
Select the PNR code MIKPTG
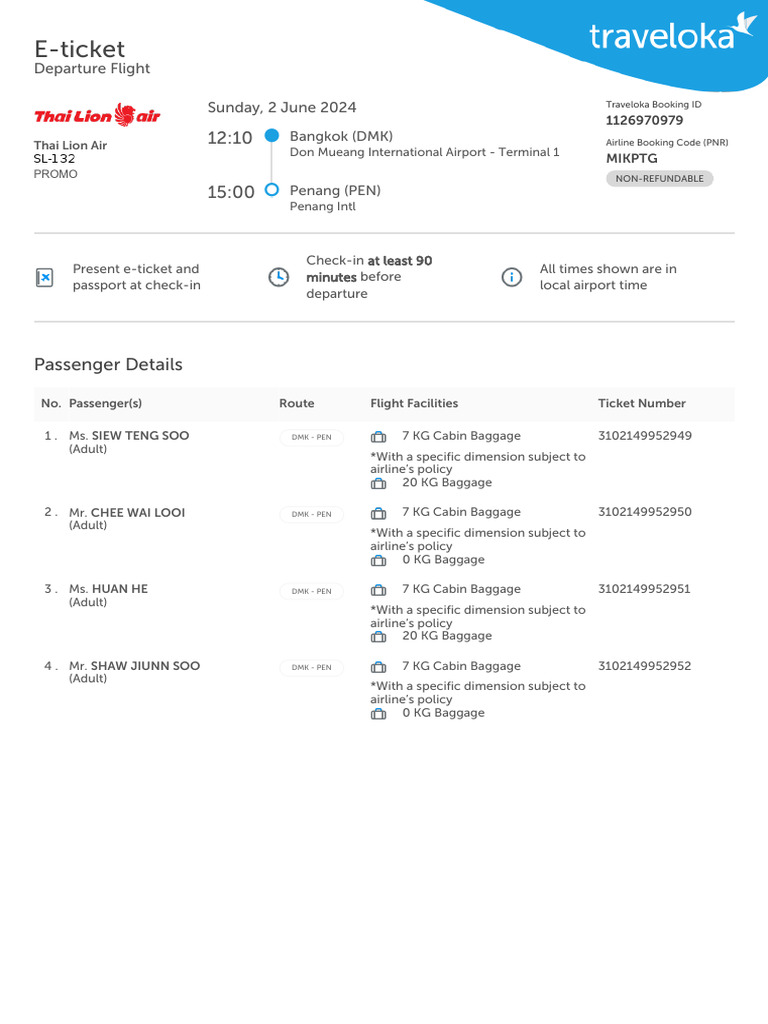[x=631, y=158]
